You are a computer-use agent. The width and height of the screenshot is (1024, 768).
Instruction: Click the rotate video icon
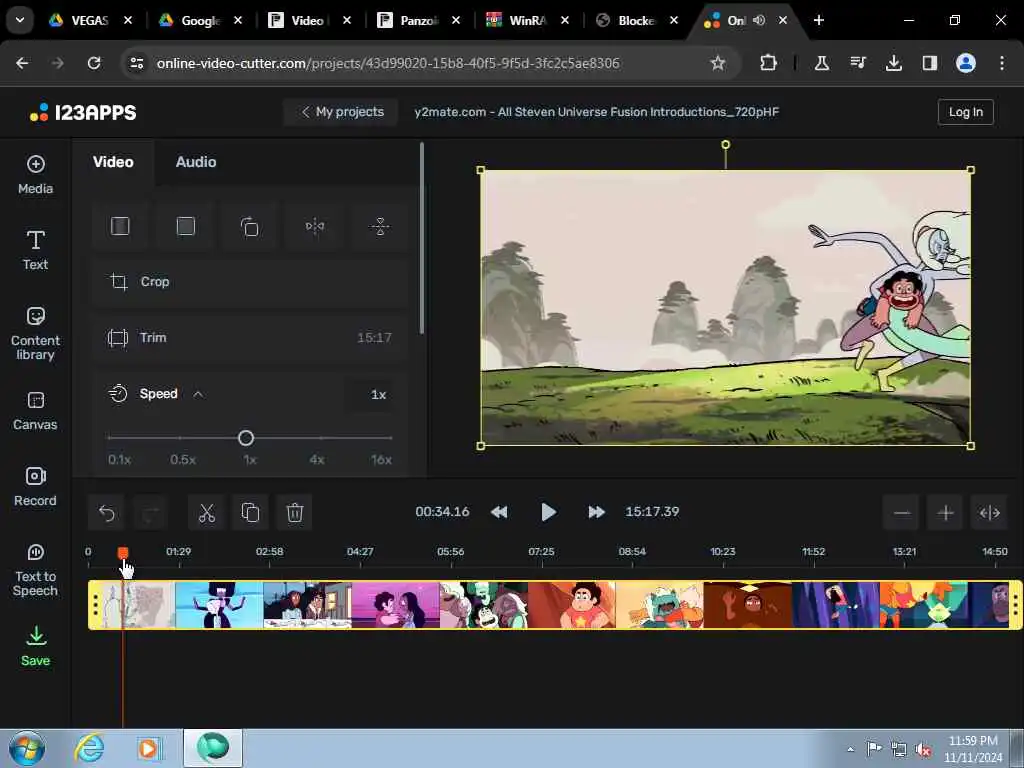point(249,226)
